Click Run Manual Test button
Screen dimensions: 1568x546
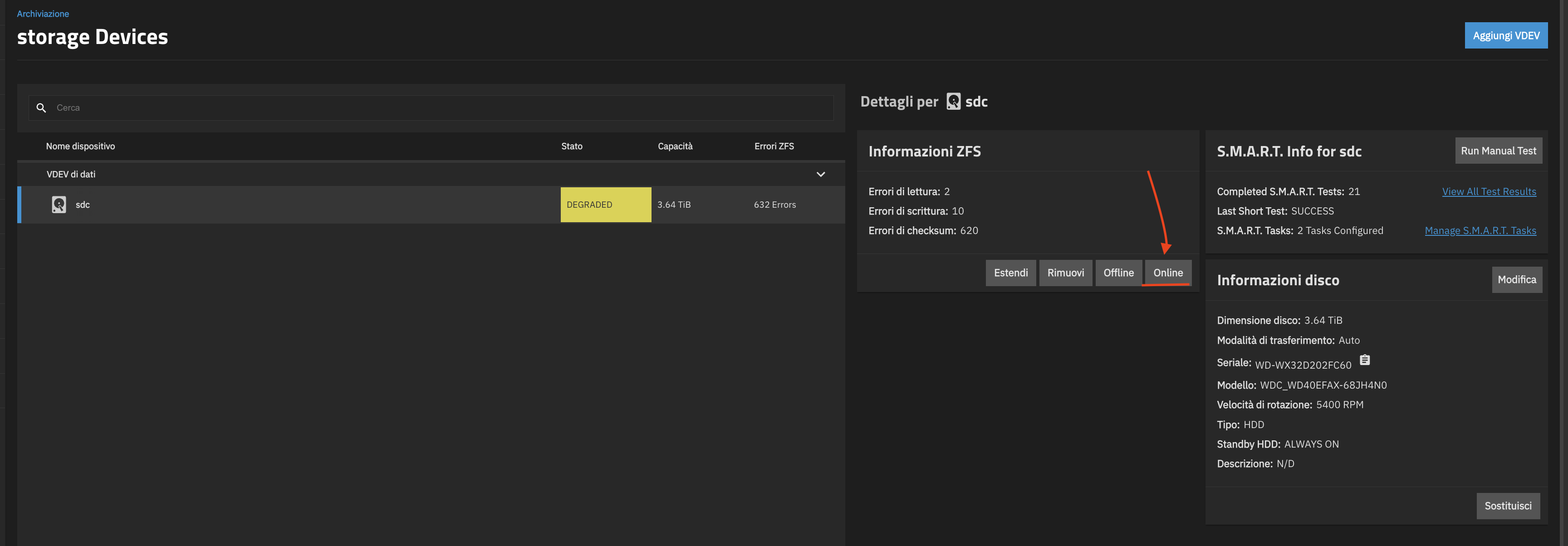1498,151
